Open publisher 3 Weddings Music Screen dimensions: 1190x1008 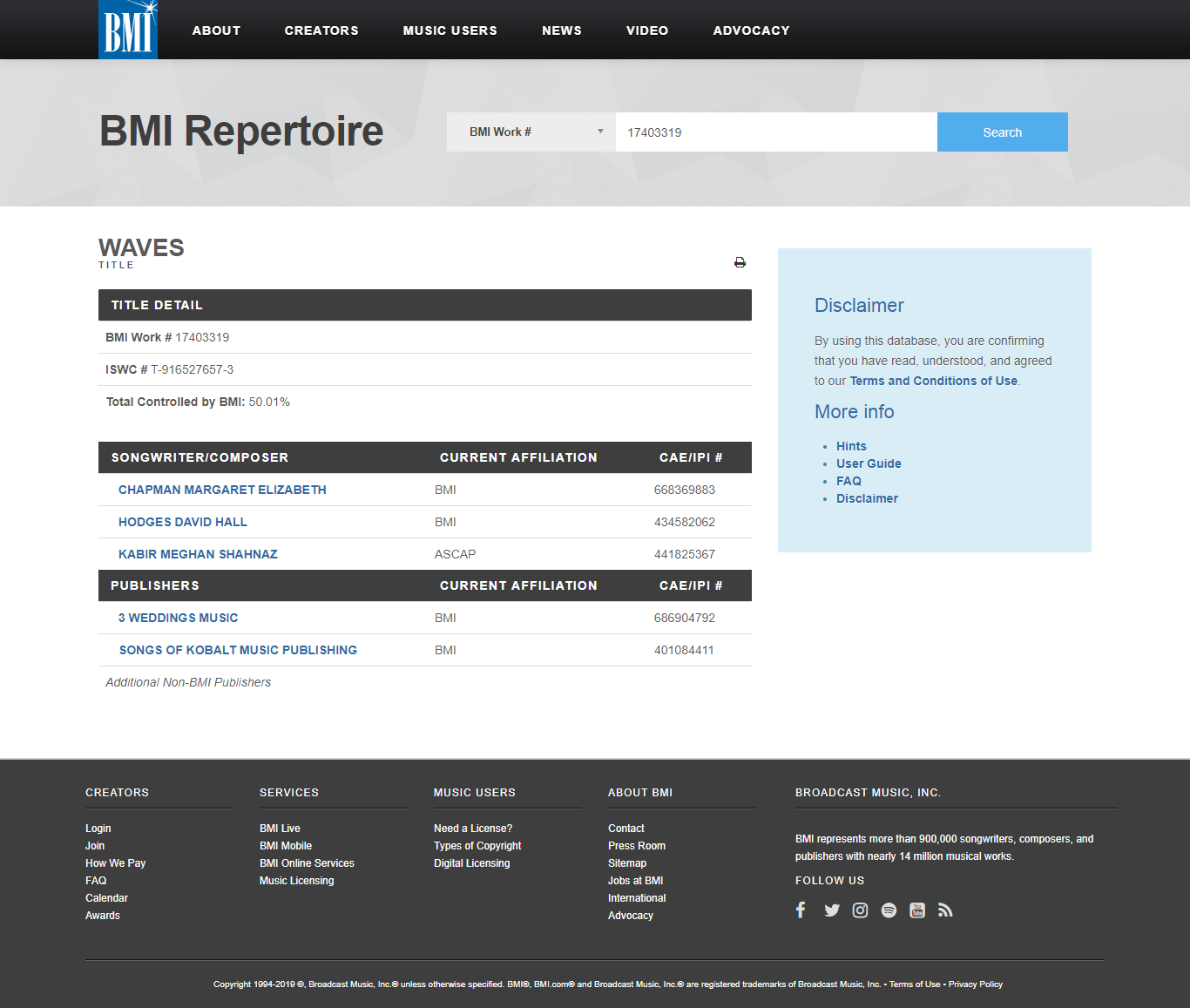pos(178,618)
